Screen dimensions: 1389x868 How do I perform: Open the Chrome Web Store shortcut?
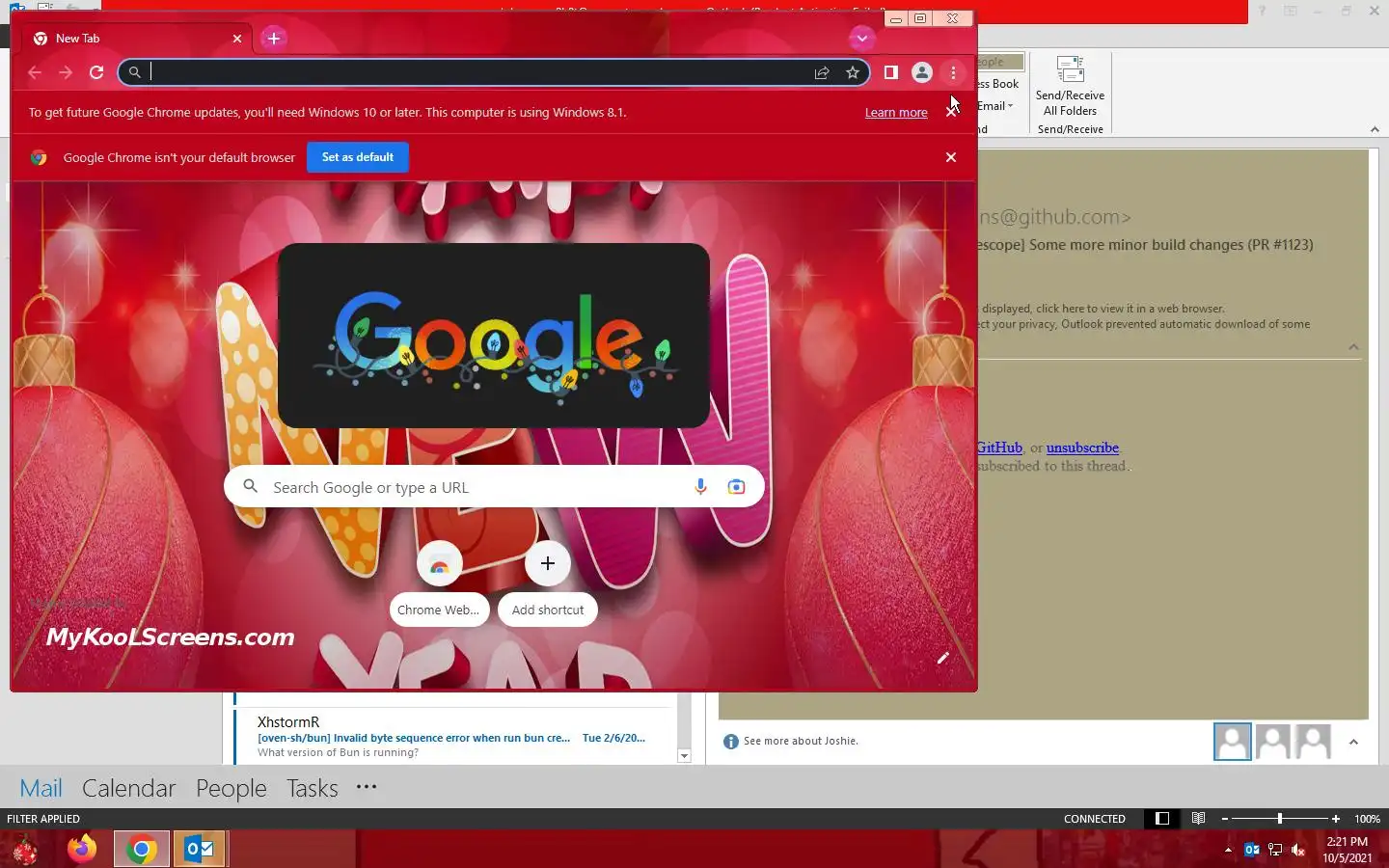click(440, 583)
